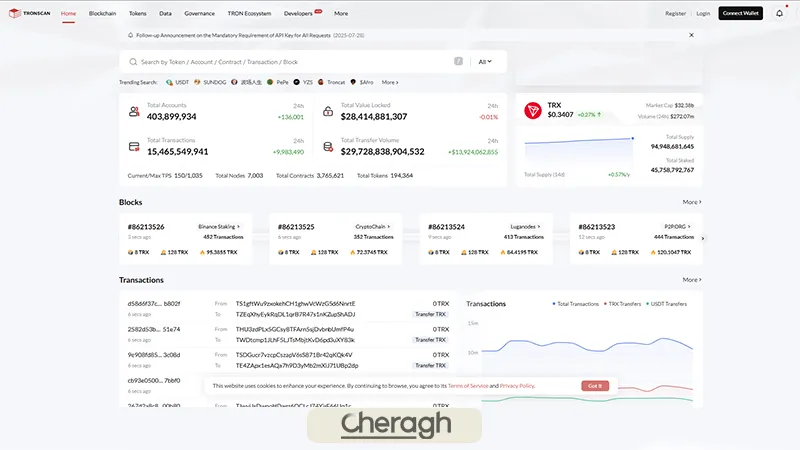Open block #86213524
The height and width of the screenshot is (450, 800).
tap(446, 227)
